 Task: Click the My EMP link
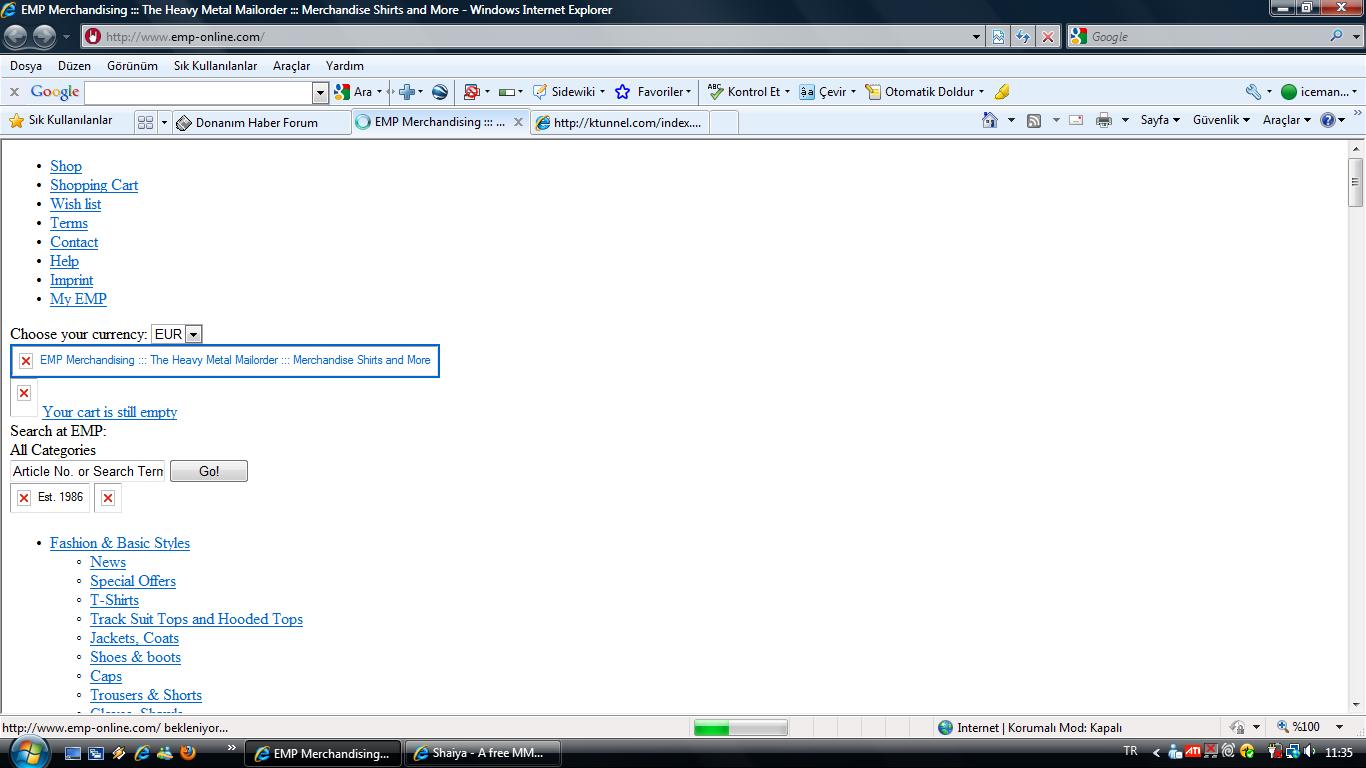78,299
